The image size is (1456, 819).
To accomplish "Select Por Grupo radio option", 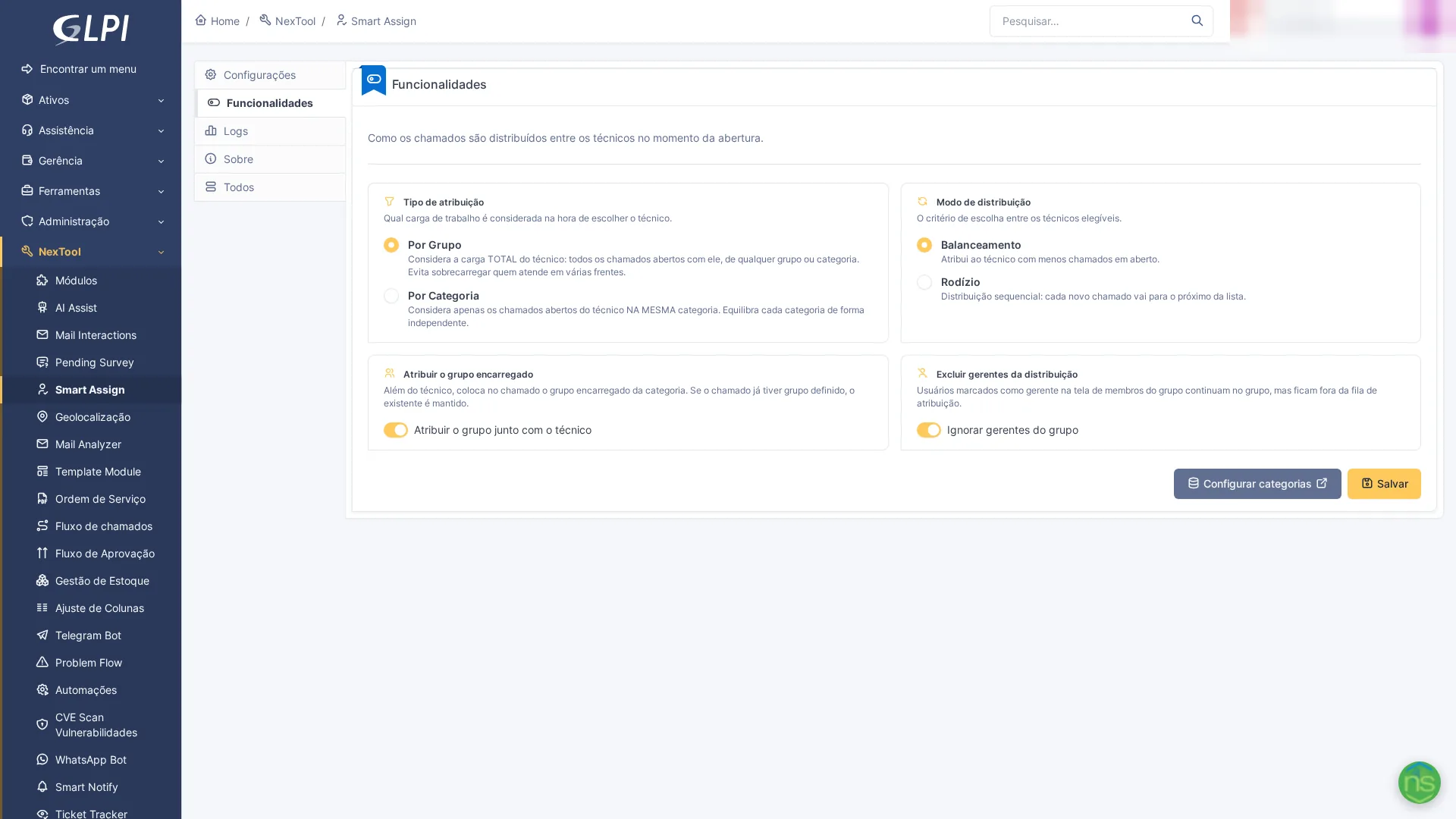I will point(391,245).
